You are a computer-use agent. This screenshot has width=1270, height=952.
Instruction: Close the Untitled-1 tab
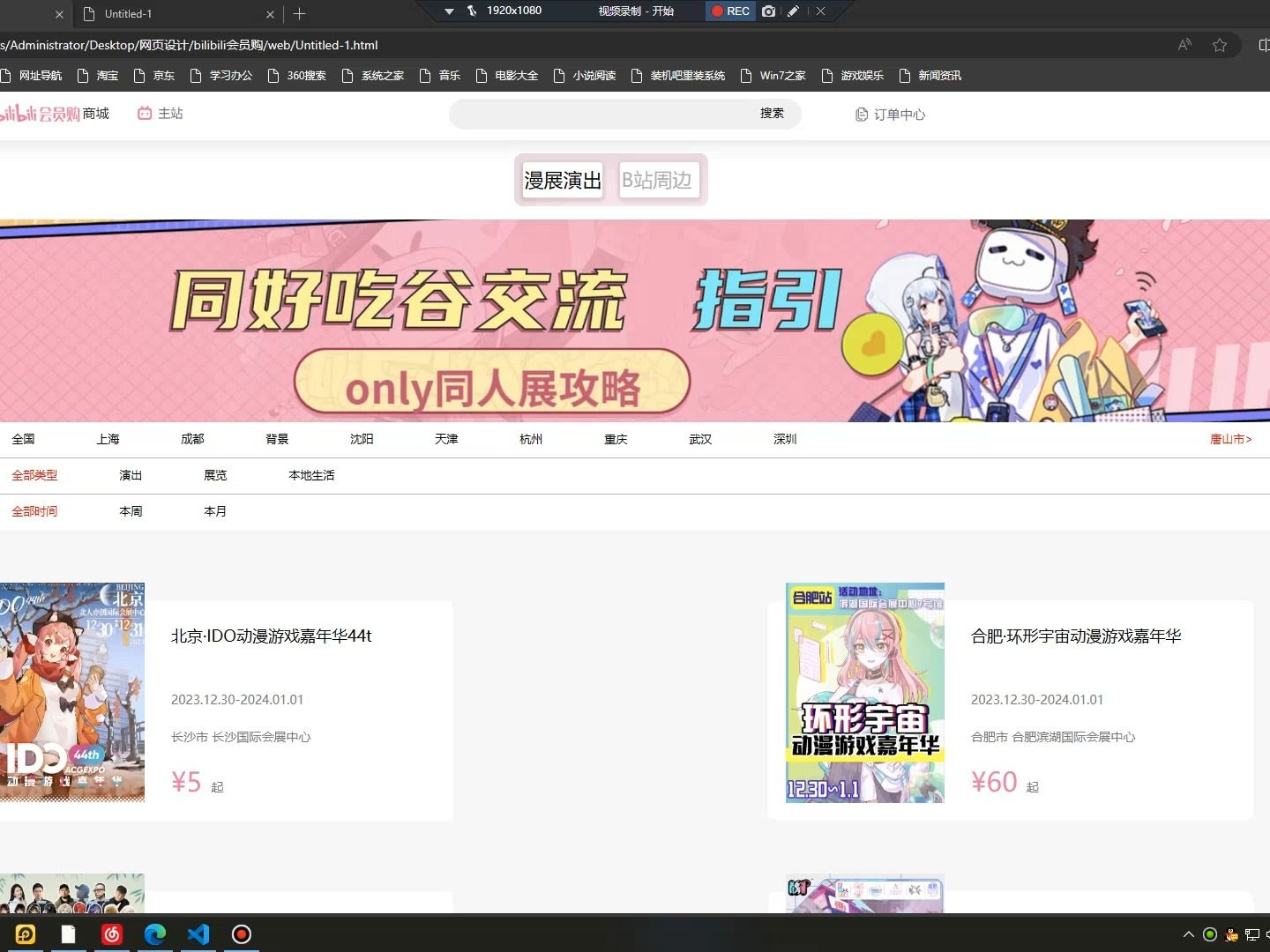[x=270, y=14]
